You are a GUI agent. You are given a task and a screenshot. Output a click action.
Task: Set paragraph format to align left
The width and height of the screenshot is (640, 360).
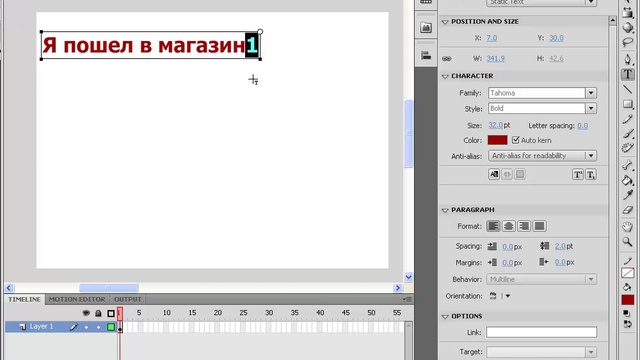tap(493, 226)
